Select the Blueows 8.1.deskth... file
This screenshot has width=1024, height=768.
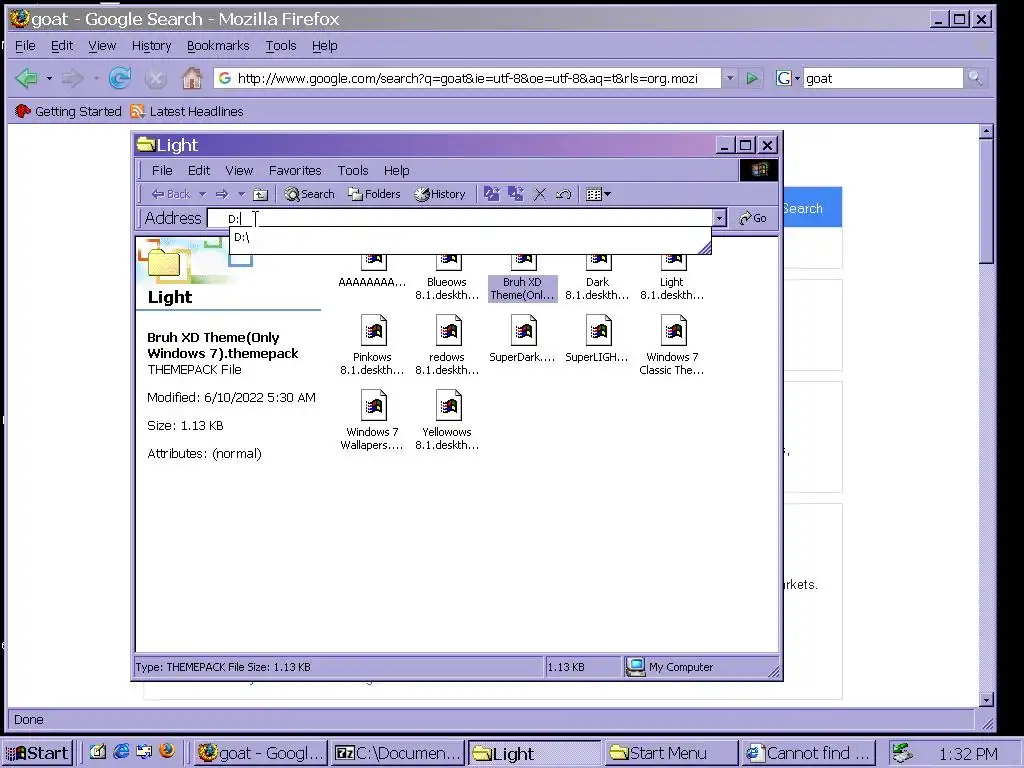(x=447, y=279)
